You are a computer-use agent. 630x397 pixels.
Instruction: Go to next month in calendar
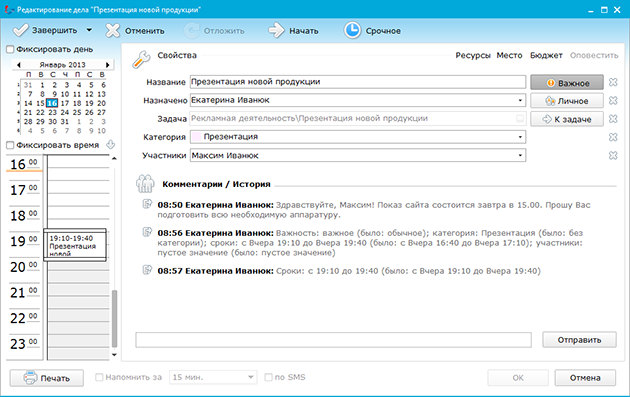(107, 65)
